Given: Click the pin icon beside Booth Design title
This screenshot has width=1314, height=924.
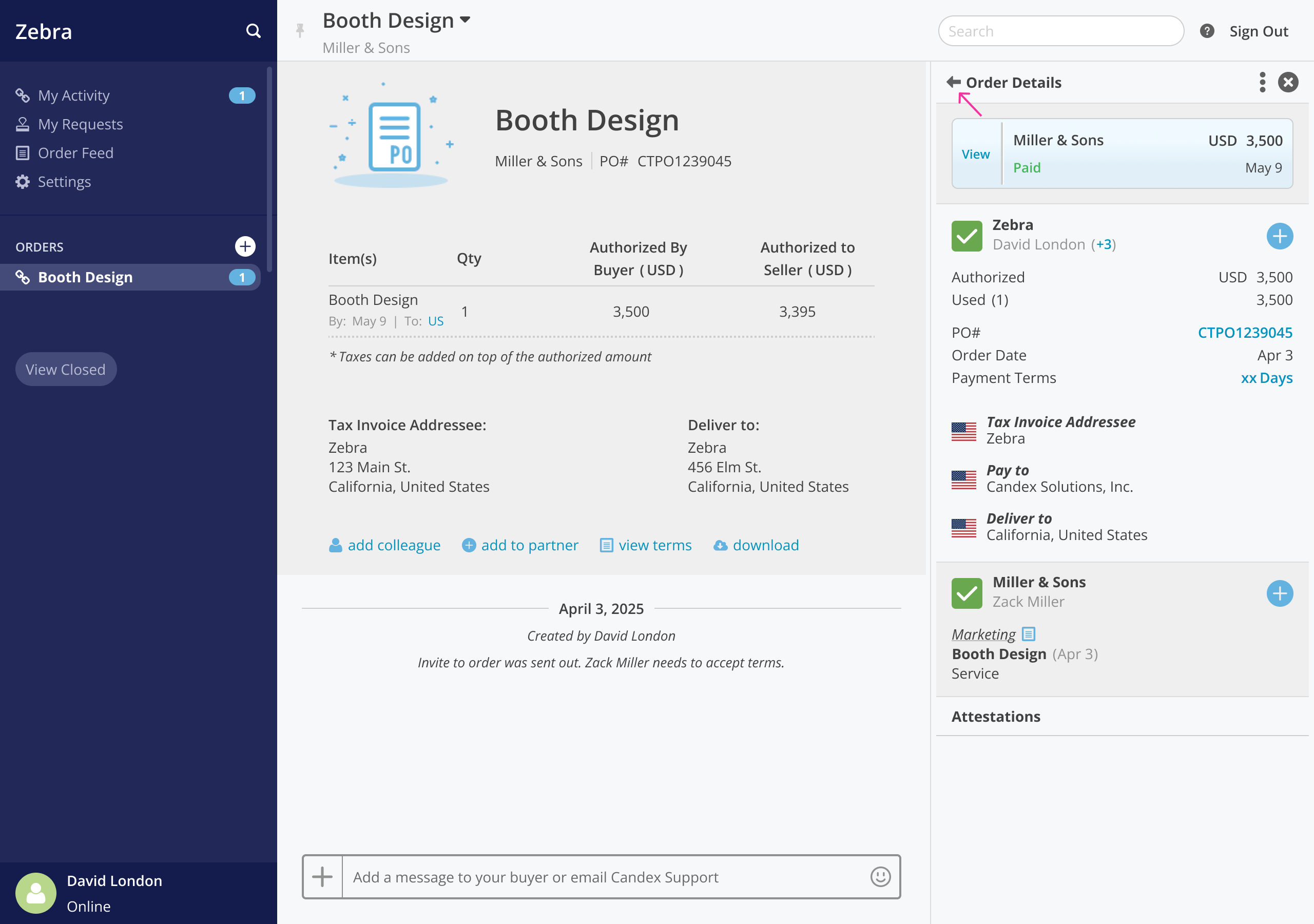Looking at the screenshot, I should click(300, 30).
